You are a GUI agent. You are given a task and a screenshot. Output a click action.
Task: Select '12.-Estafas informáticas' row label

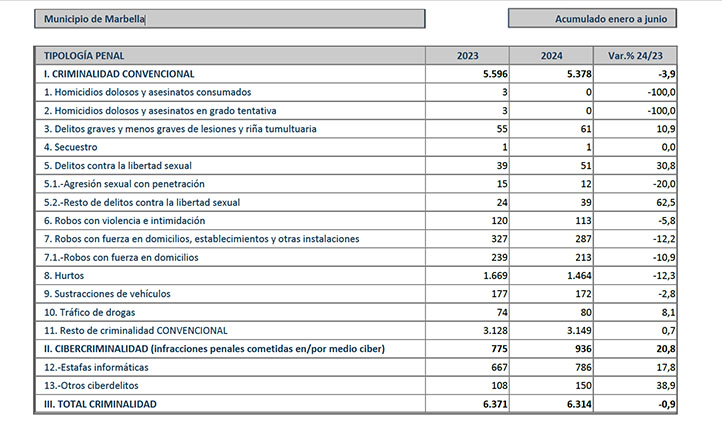pos(96,367)
